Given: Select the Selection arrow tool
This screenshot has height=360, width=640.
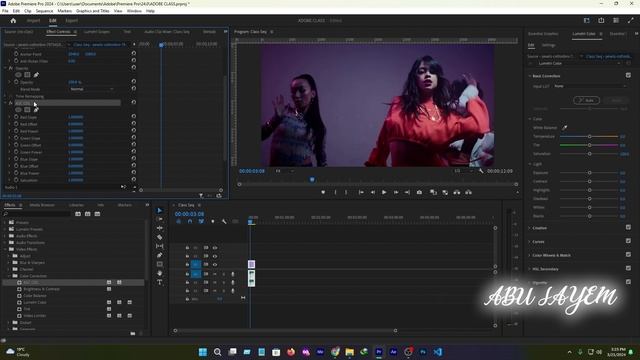Looking at the screenshot, I should [x=160, y=210].
